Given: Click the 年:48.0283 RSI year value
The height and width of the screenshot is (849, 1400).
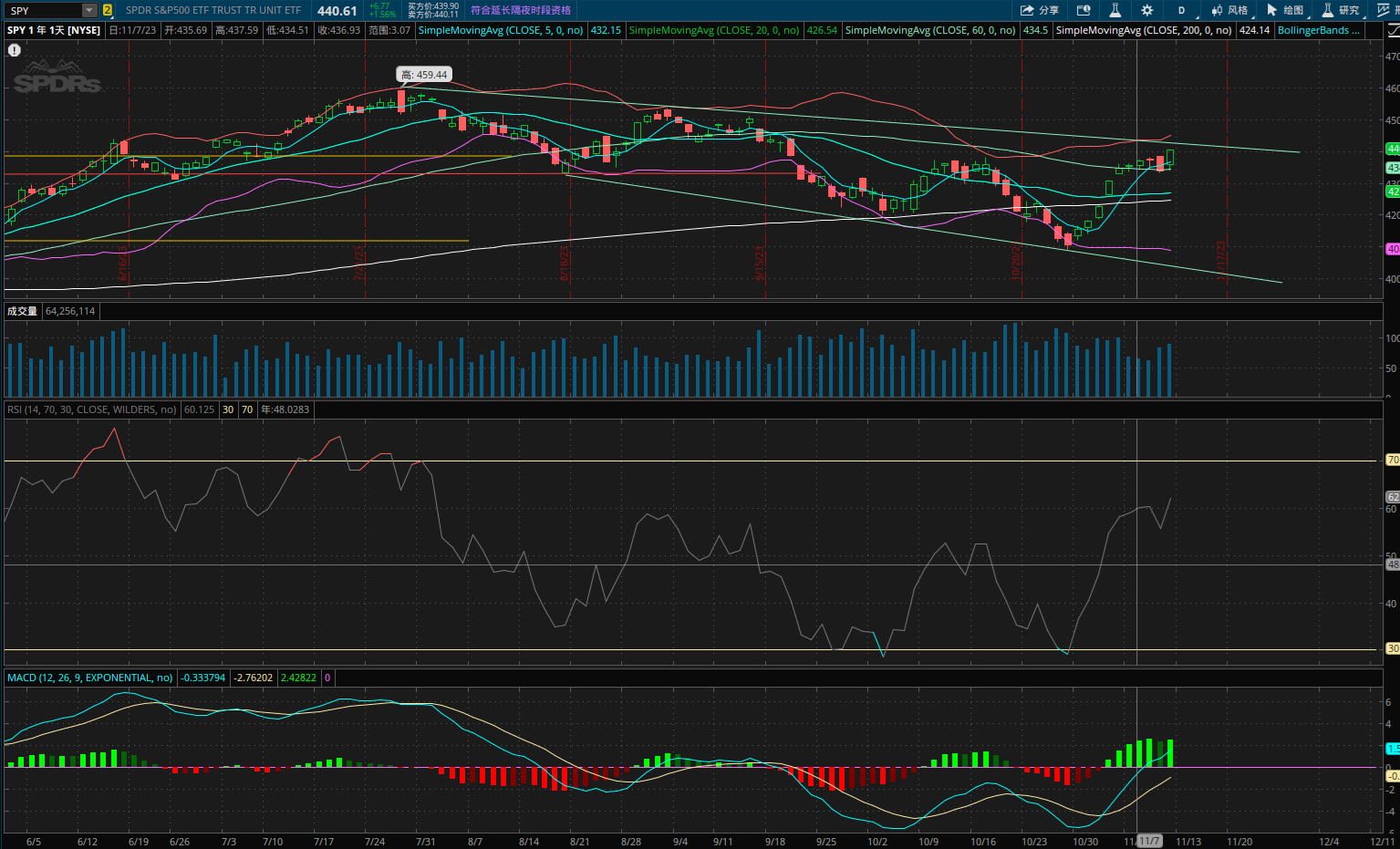Looking at the screenshot, I should pyautogui.click(x=285, y=409).
